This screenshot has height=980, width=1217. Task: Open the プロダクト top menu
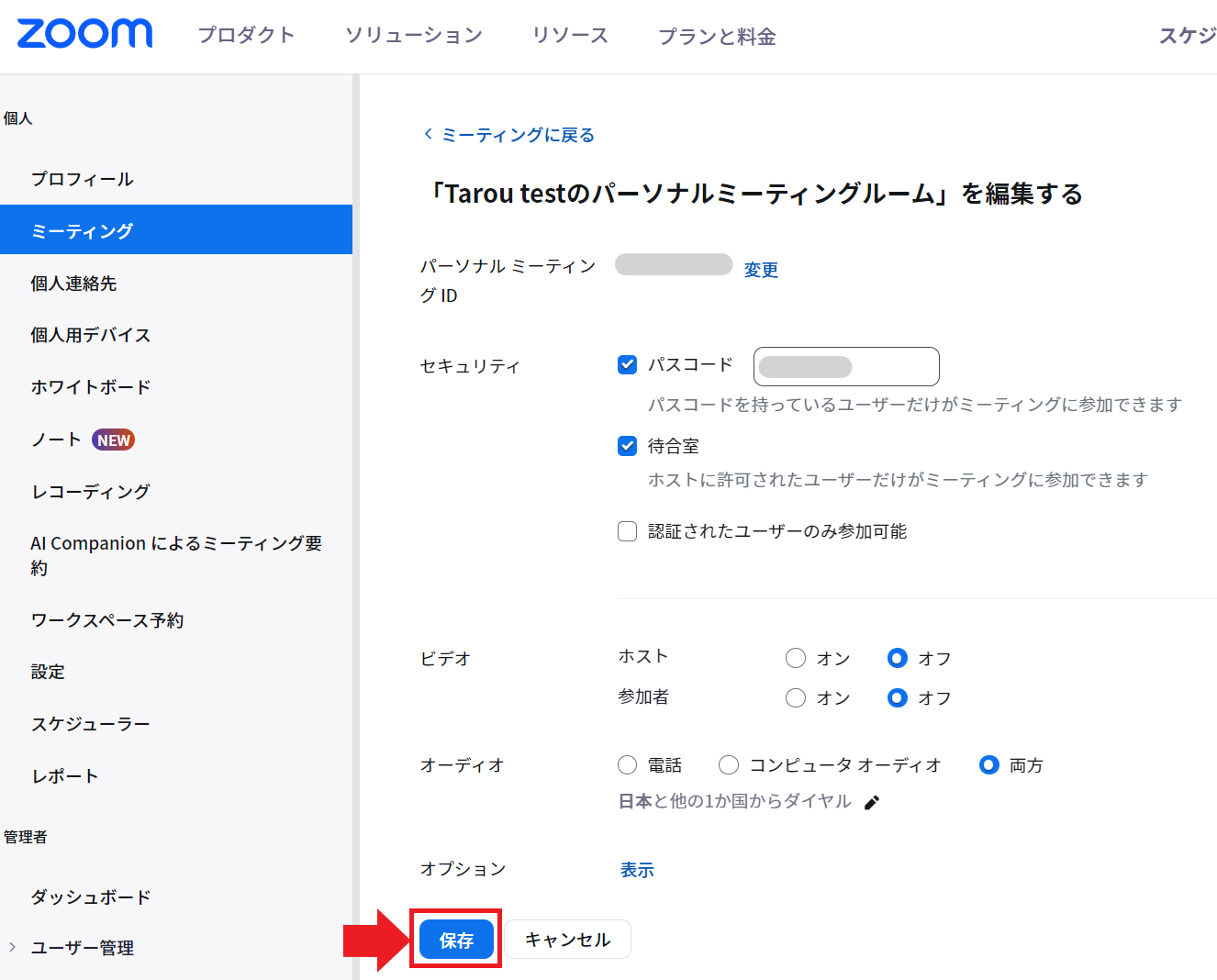click(x=247, y=36)
